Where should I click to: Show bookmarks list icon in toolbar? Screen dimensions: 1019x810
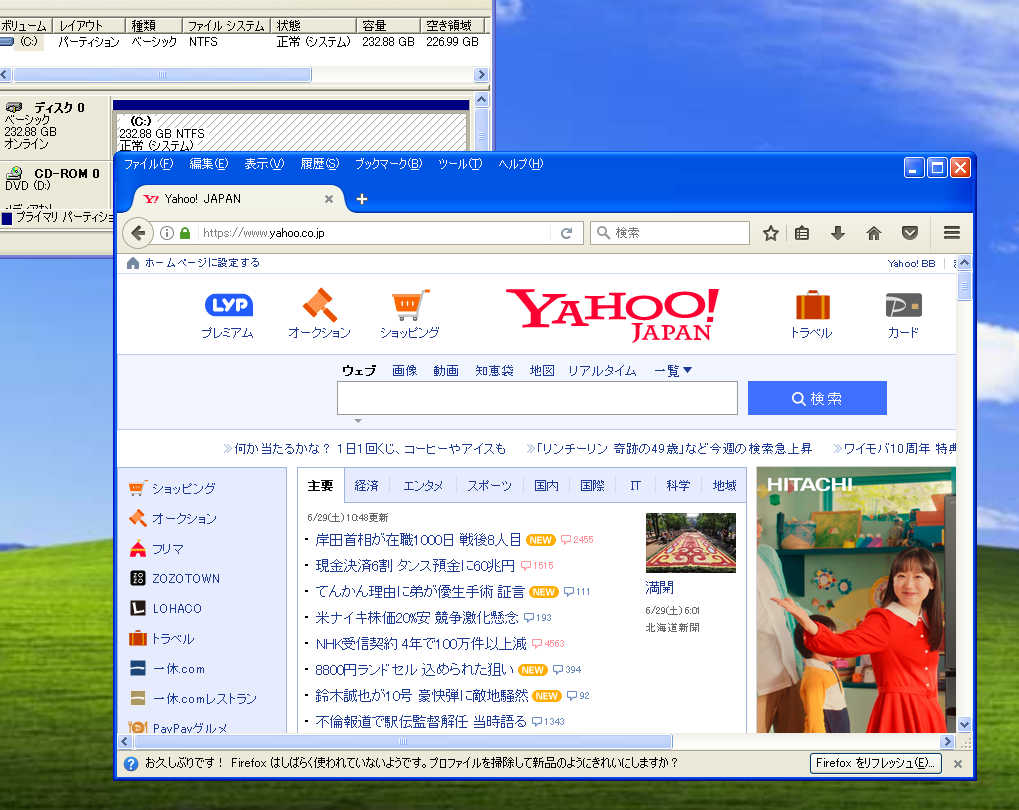tap(802, 233)
